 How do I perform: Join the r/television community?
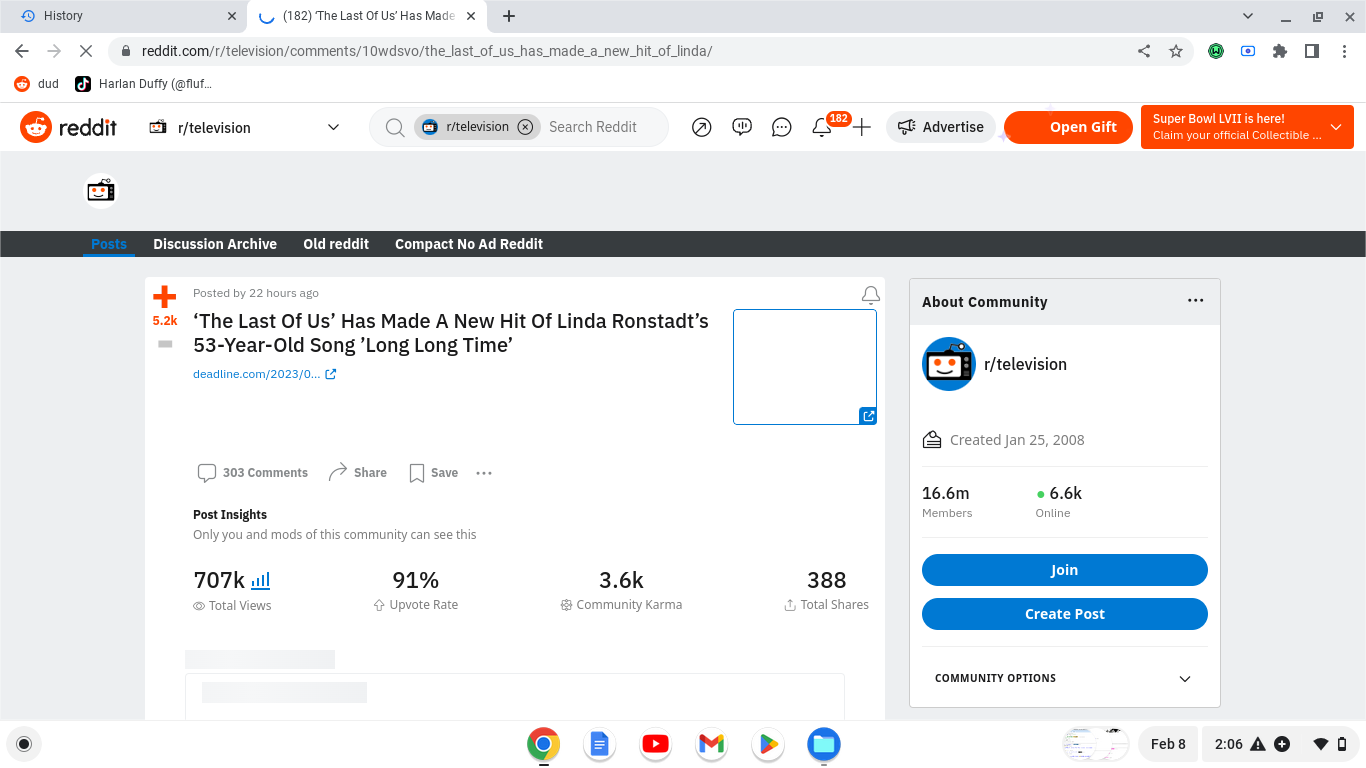pyautogui.click(x=1064, y=569)
